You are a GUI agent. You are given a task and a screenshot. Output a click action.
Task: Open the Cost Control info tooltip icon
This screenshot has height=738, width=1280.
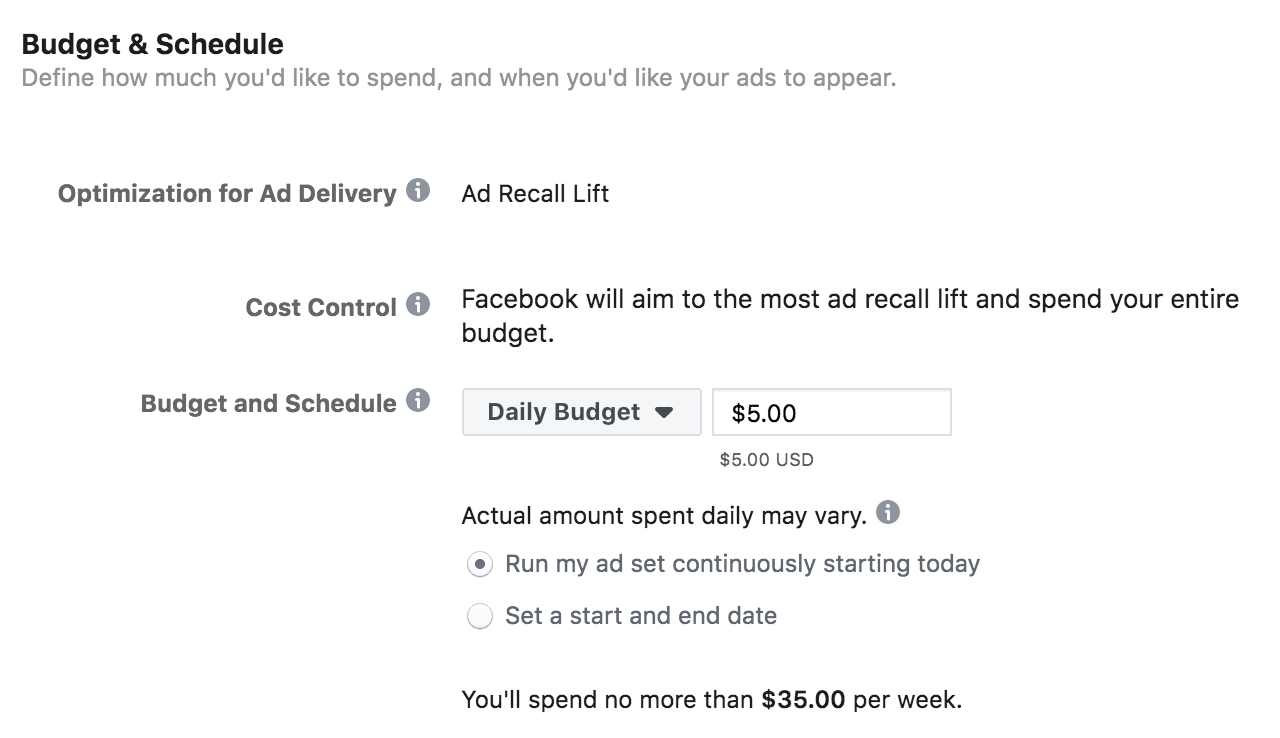pyautogui.click(x=418, y=304)
